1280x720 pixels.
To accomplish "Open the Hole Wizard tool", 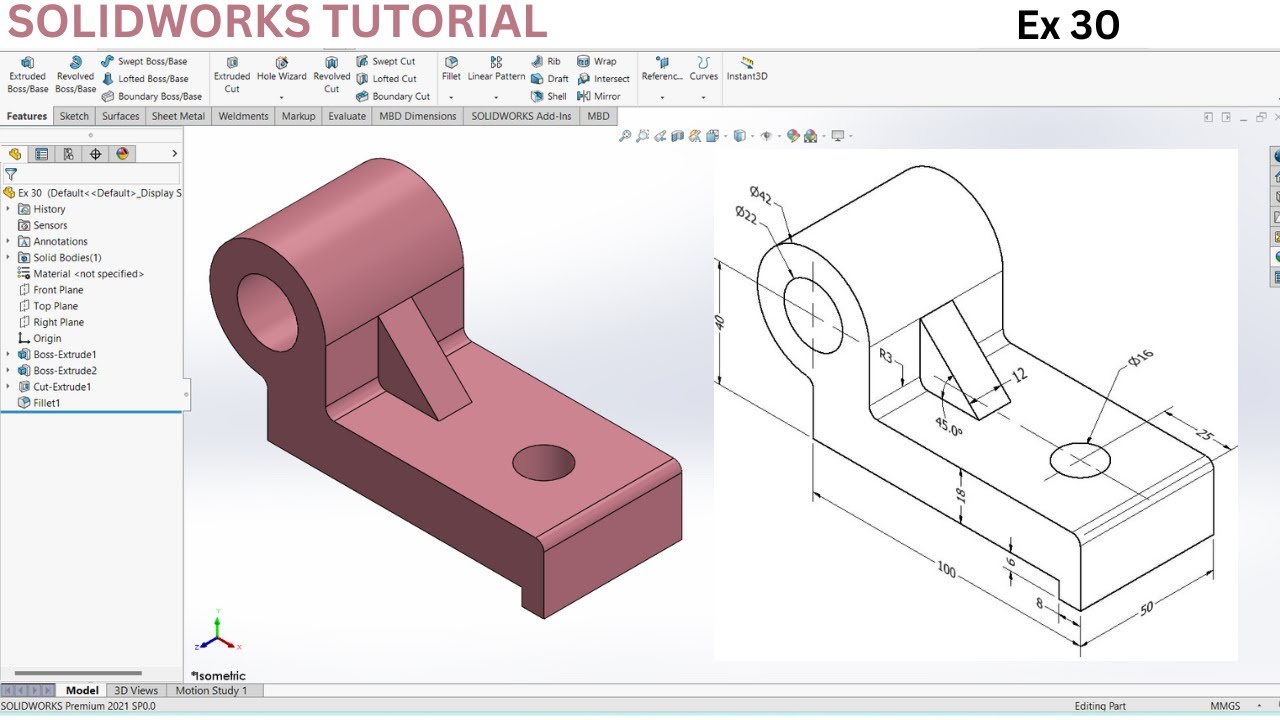I will pos(282,69).
